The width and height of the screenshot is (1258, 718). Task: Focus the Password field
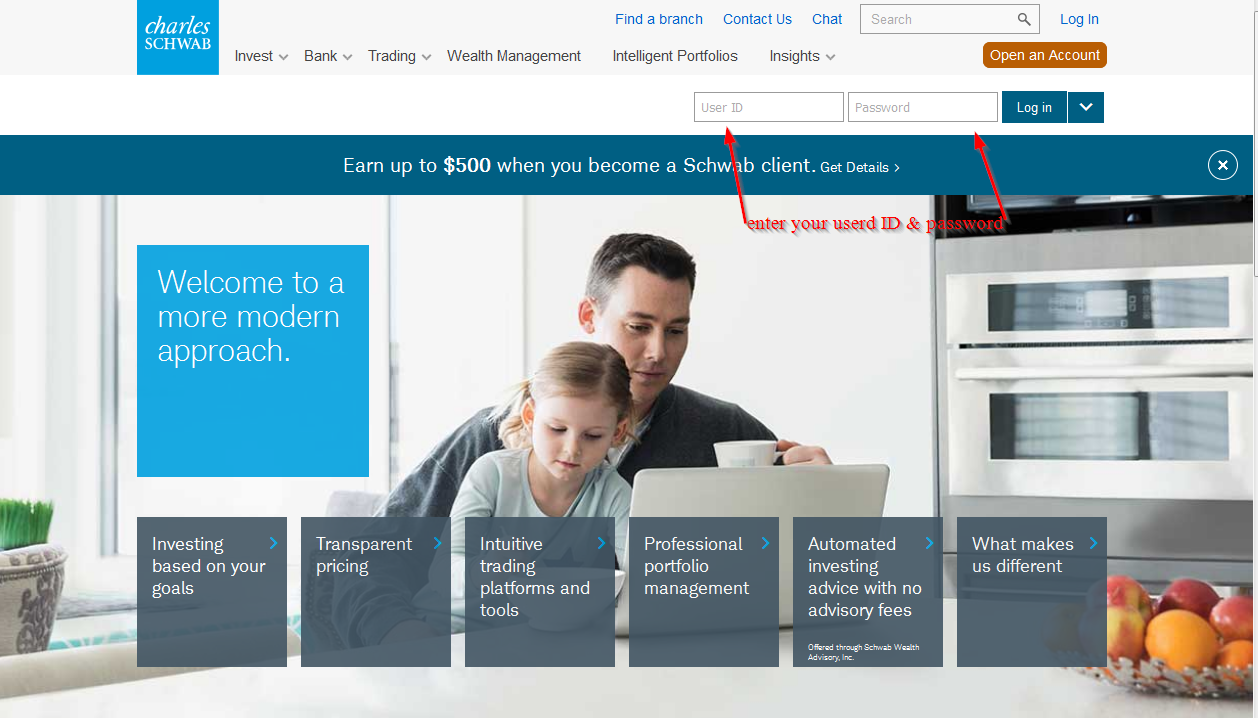923,107
